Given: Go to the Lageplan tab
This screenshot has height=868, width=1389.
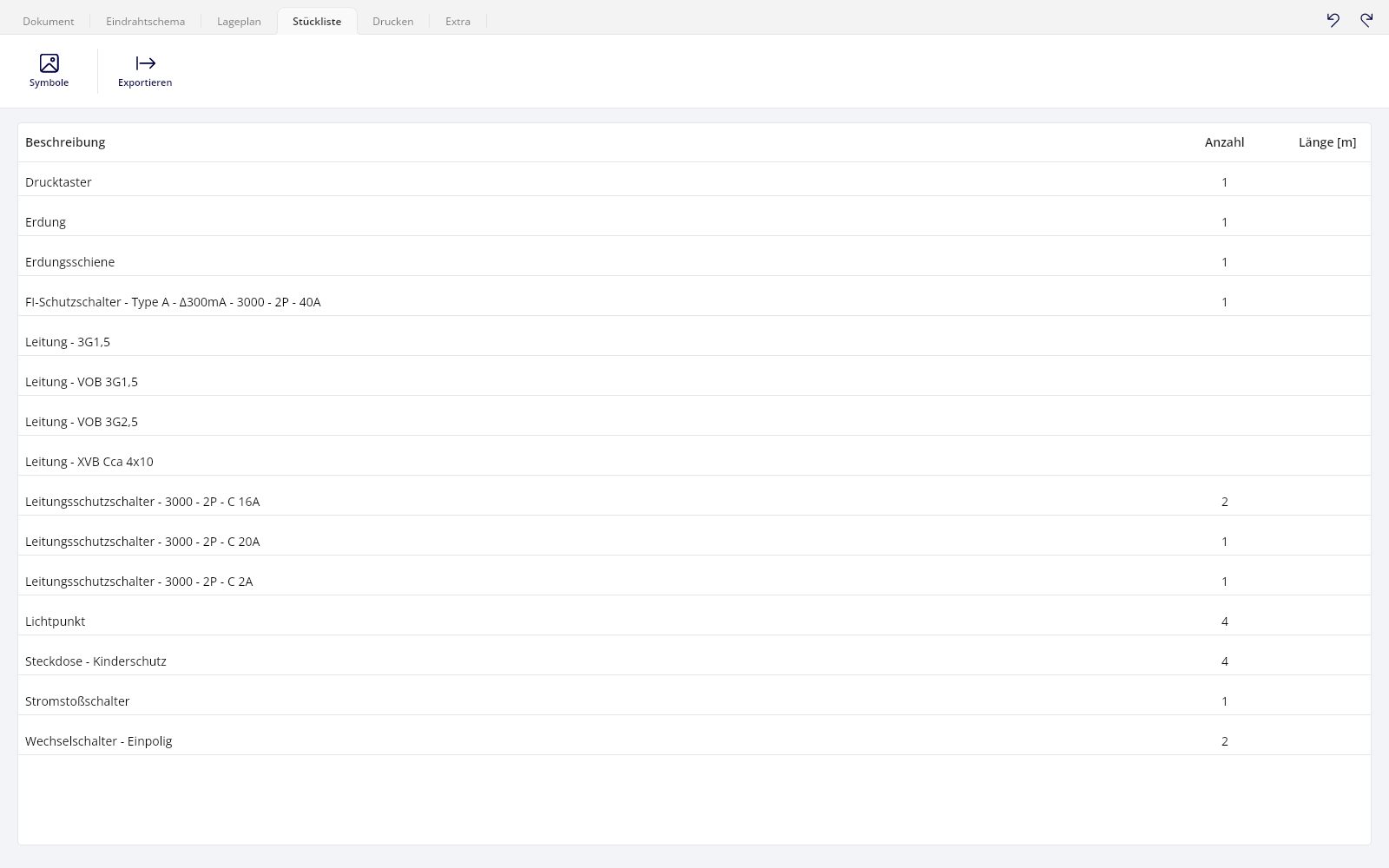Looking at the screenshot, I should click(239, 21).
